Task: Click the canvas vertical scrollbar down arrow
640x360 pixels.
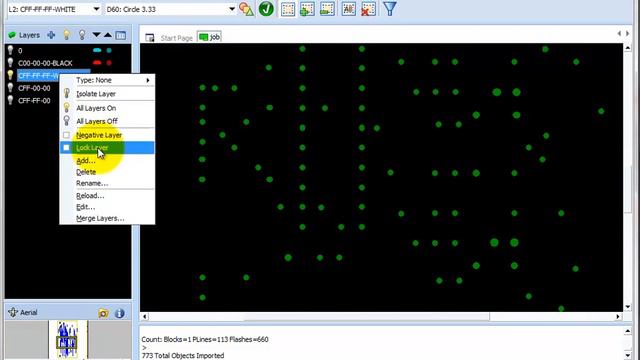Action: pos(628,307)
